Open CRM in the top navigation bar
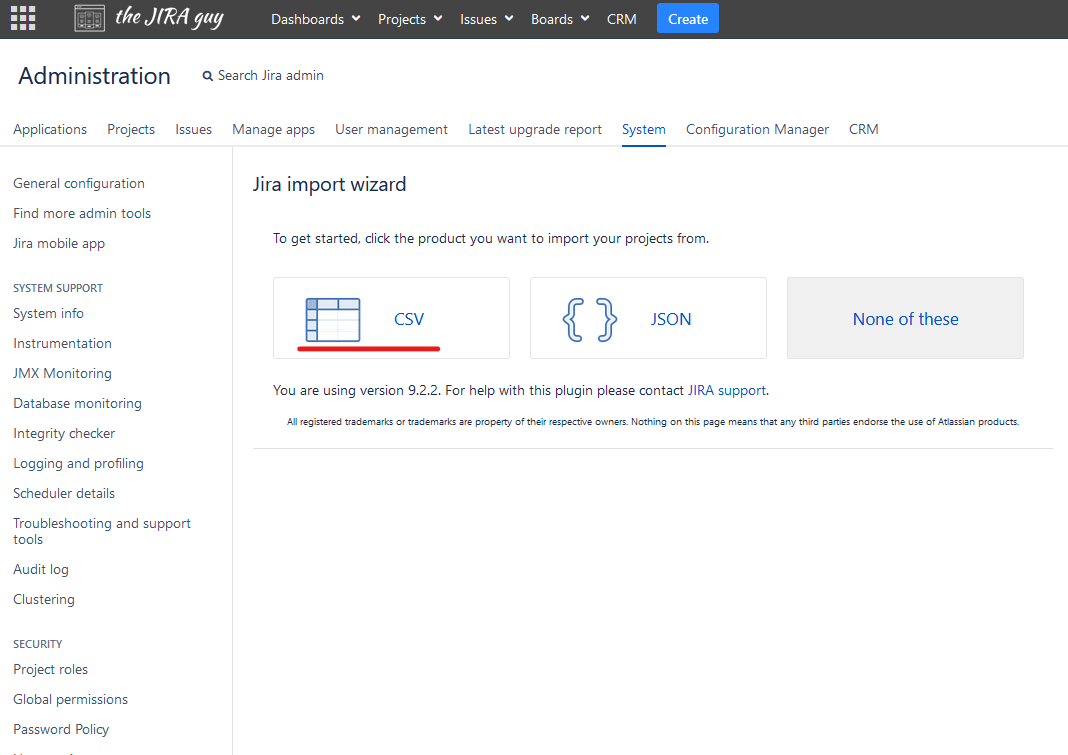This screenshot has height=755, width=1068. [x=622, y=19]
